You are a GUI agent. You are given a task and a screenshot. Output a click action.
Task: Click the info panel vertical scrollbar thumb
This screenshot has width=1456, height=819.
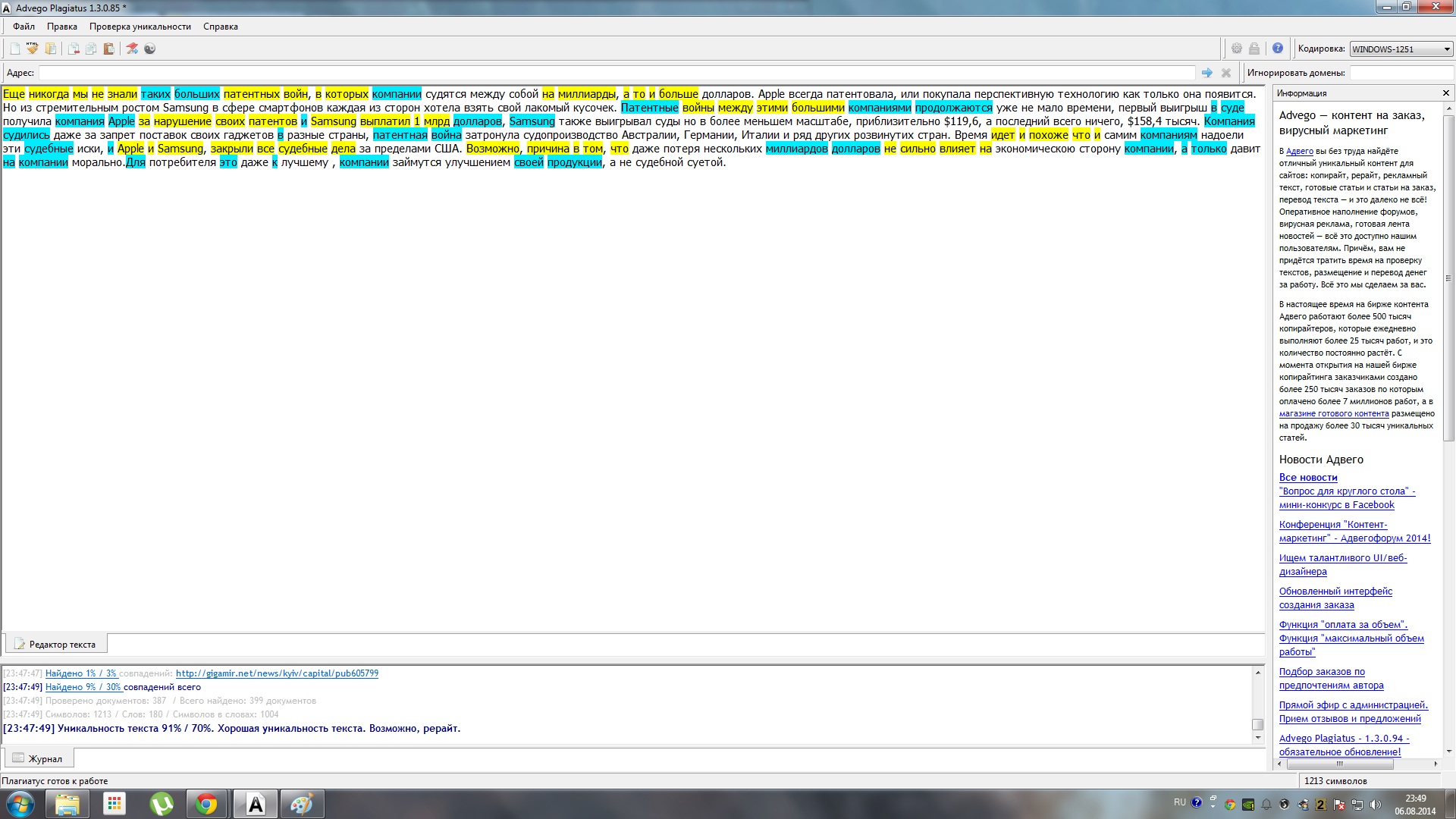[x=1448, y=278]
